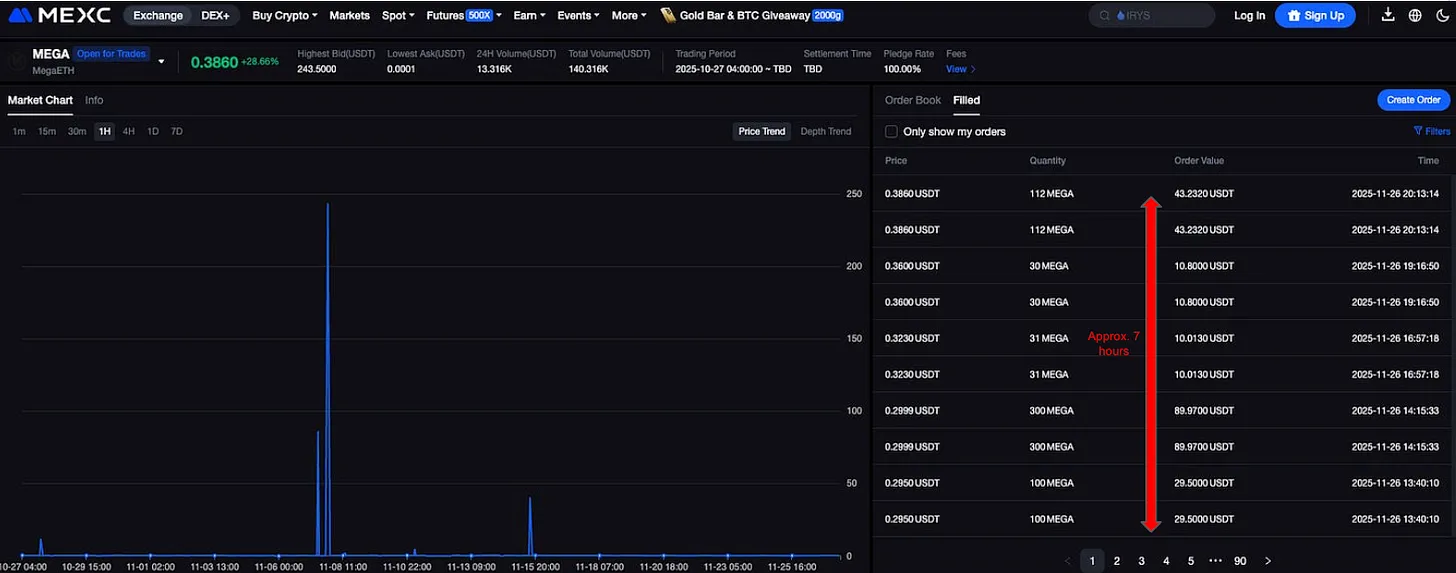Click the search magnifier icon
The image size is (1456, 573).
[x=1104, y=16]
